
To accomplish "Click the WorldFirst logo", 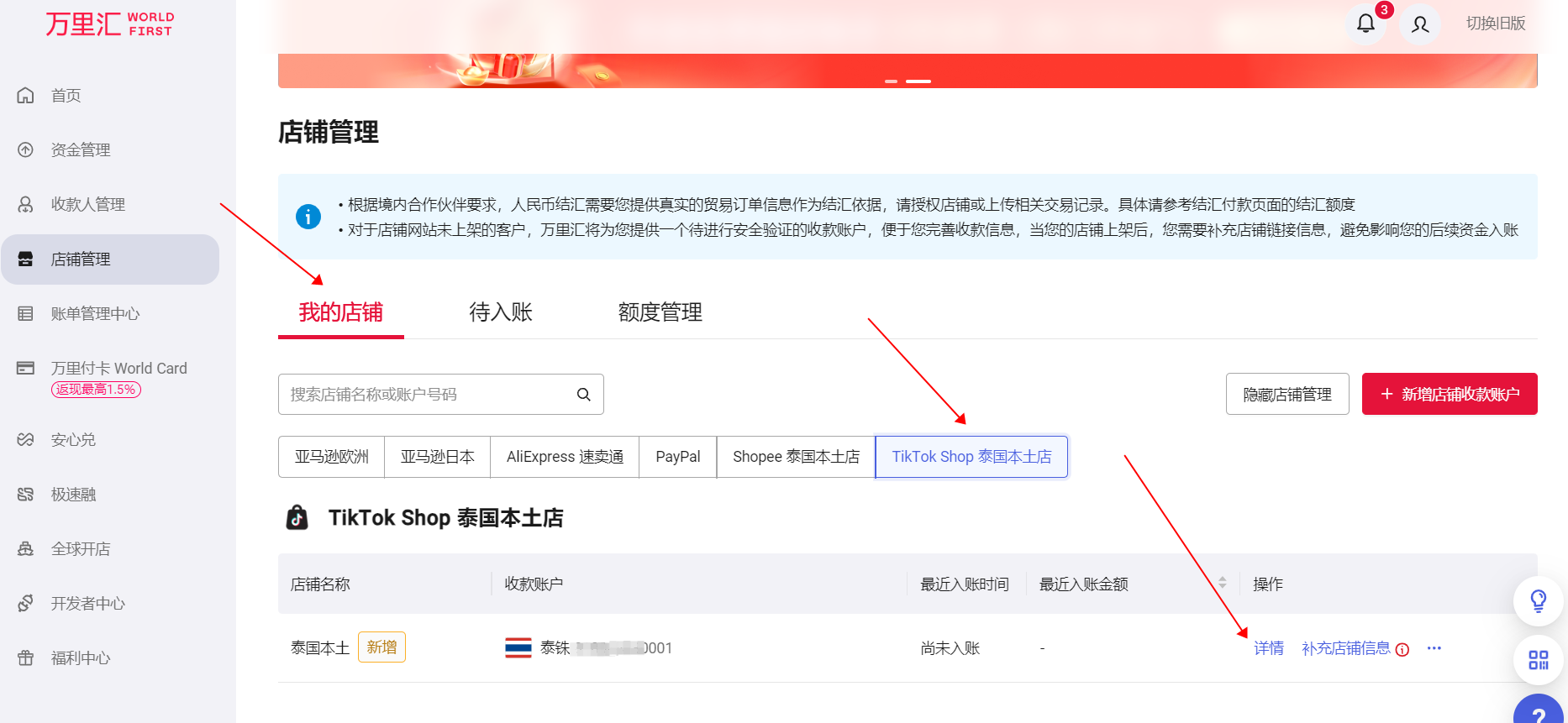I will point(109,24).
